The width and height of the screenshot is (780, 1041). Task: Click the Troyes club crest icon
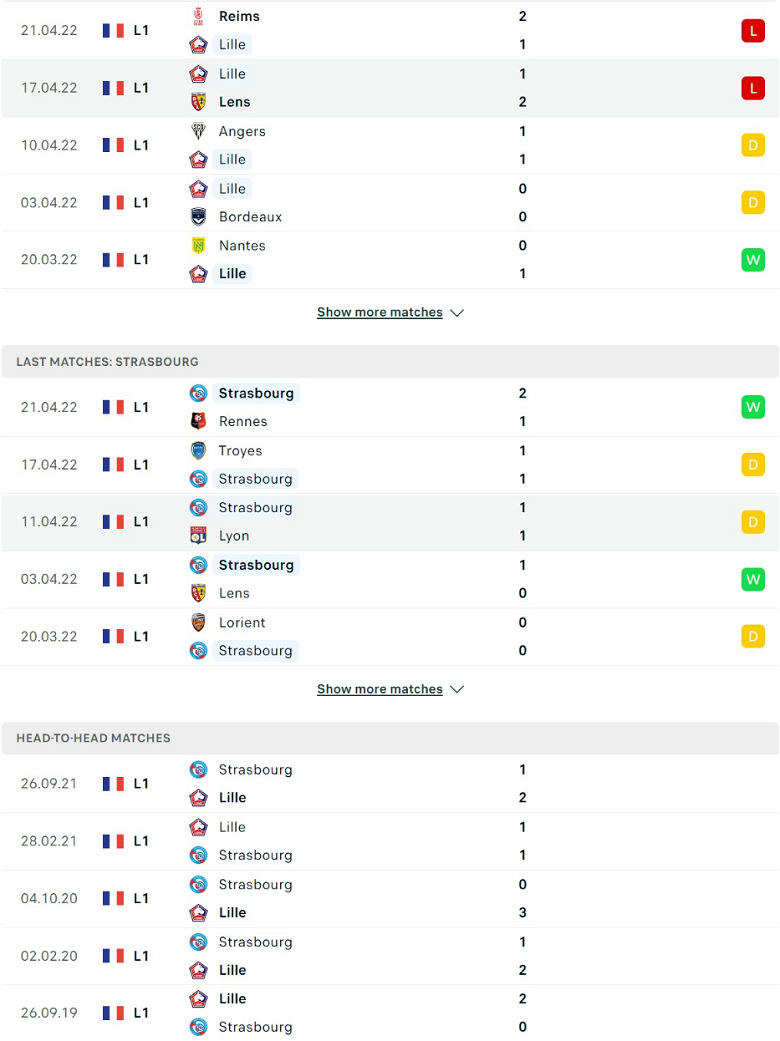(198, 450)
